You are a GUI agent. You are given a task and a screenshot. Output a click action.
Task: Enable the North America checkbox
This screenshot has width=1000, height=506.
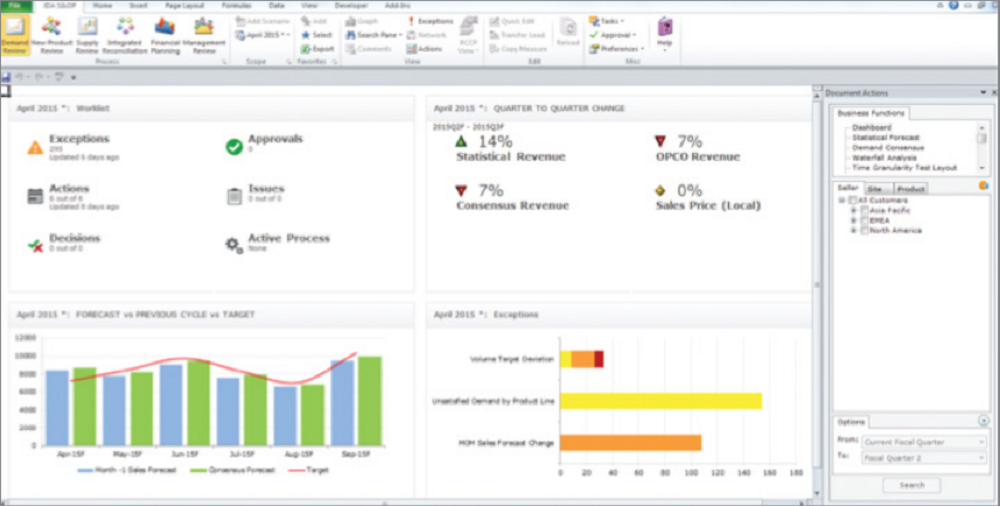coord(864,230)
